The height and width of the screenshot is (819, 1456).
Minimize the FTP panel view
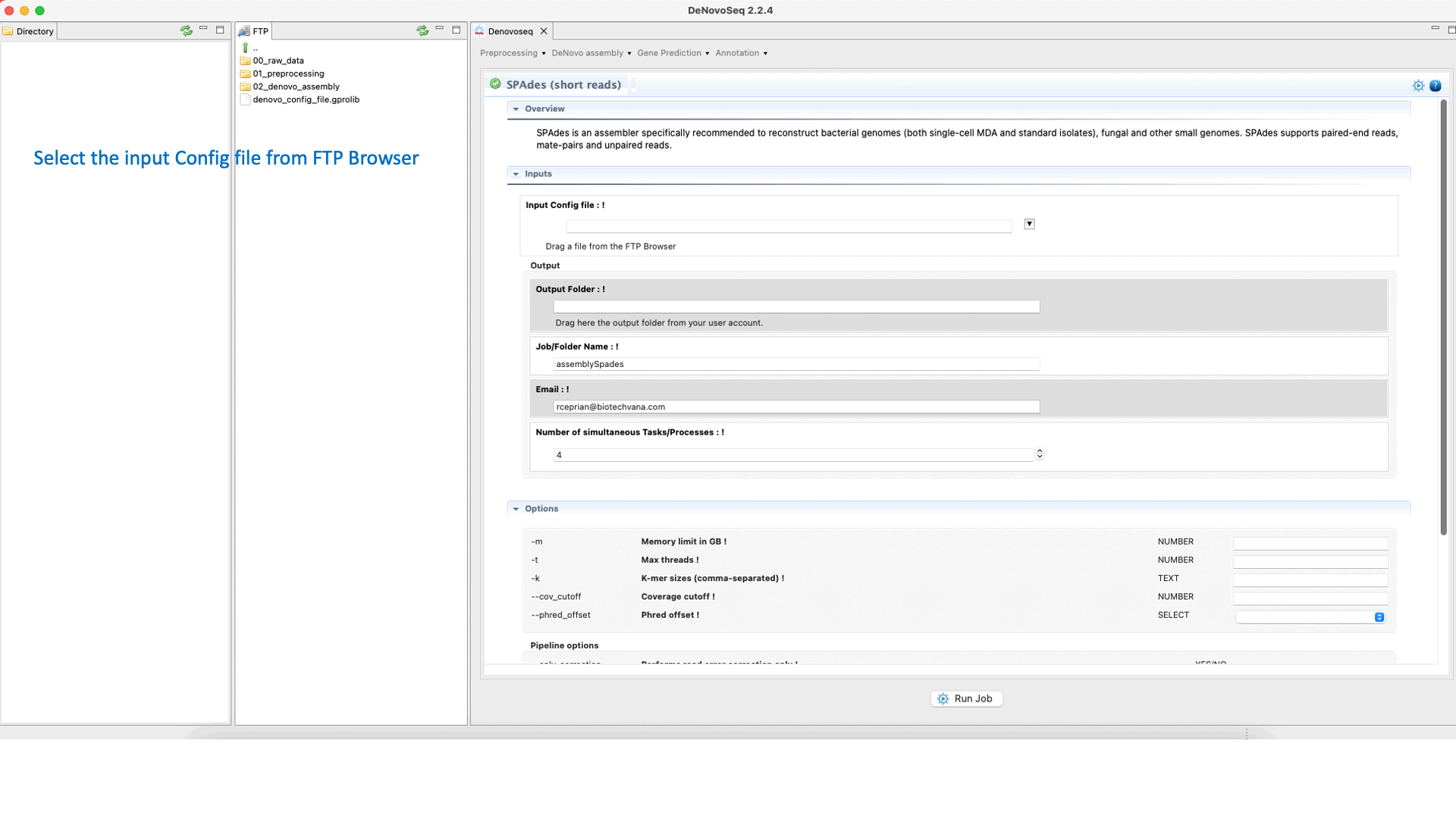coord(440,29)
